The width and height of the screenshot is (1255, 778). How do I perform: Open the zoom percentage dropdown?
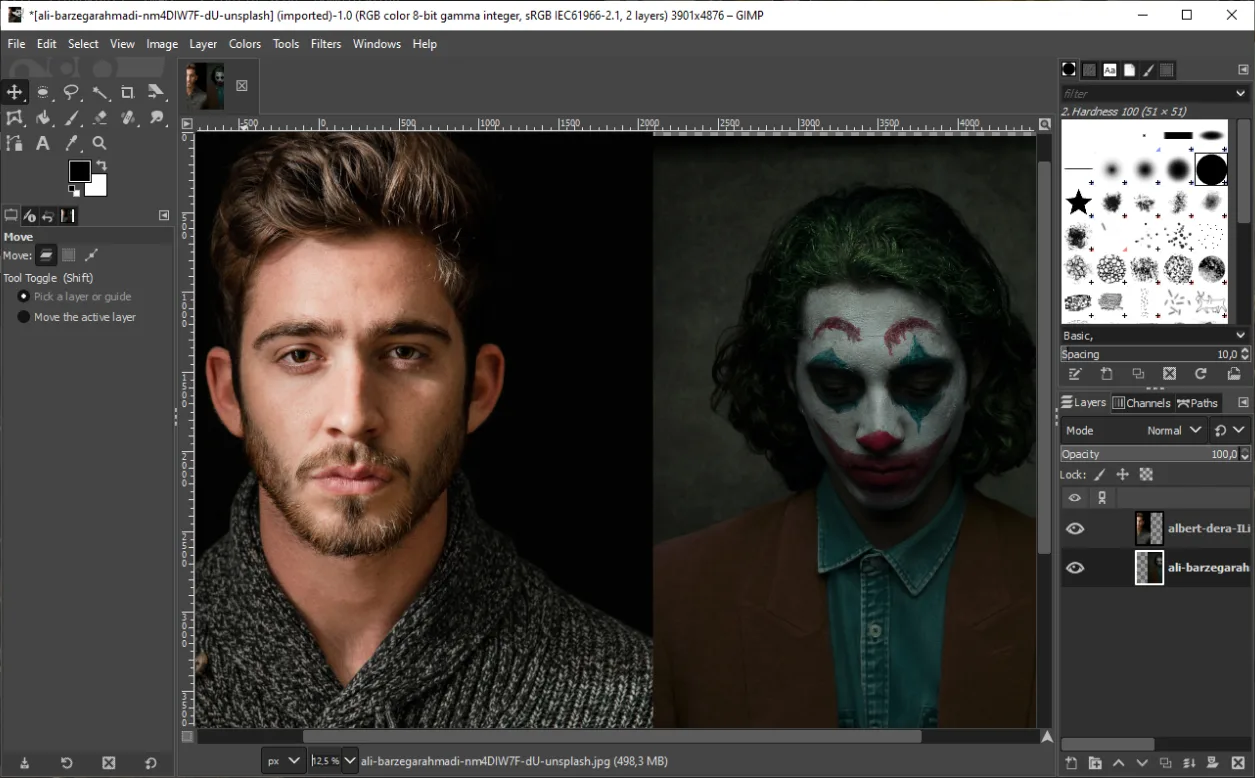tap(350, 761)
